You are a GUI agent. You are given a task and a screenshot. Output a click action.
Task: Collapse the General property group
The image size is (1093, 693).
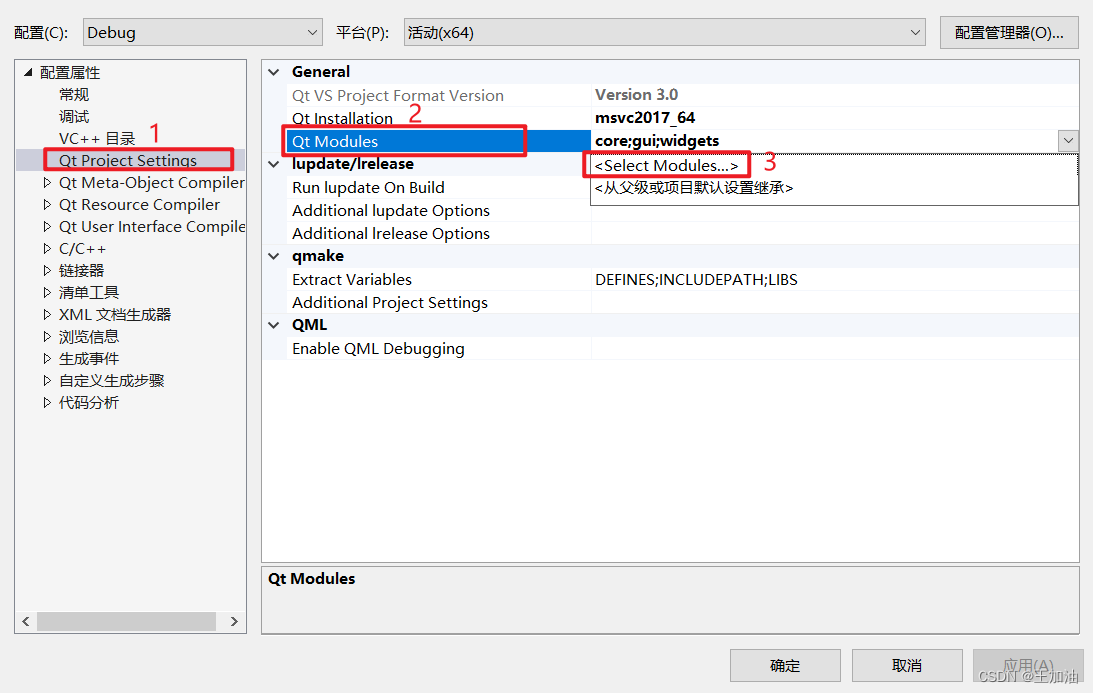click(274, 72)
